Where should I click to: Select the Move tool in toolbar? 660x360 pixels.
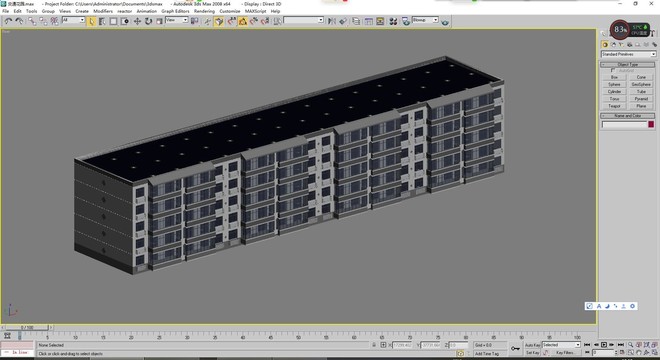(x=137, y=21)
